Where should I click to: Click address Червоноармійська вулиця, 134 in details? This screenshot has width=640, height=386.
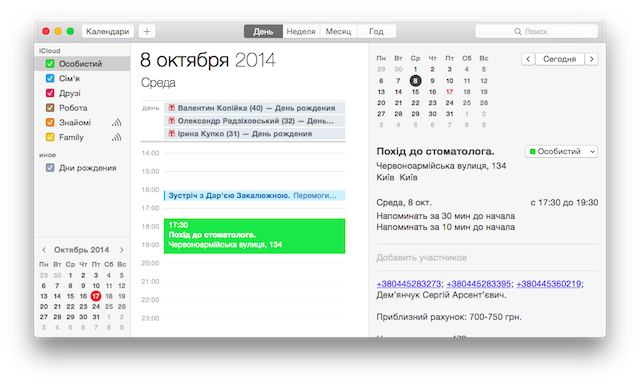[x=441, y=166]
